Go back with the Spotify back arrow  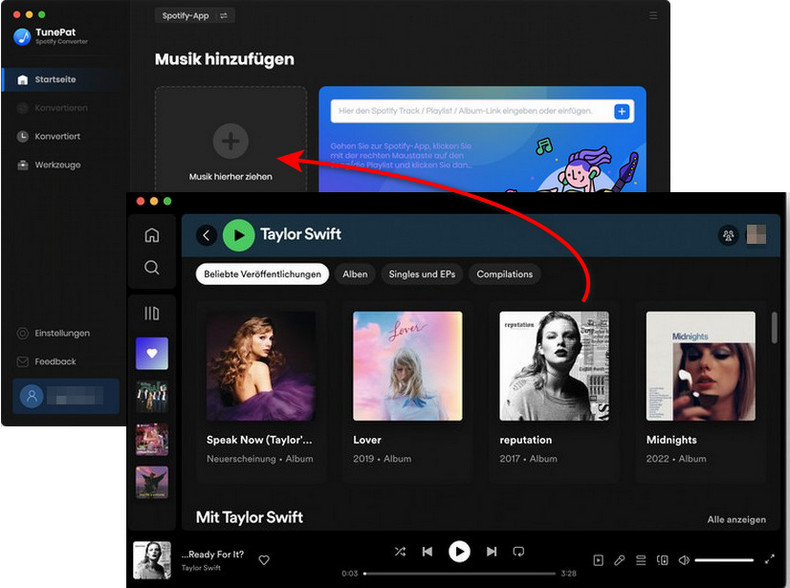207,235
